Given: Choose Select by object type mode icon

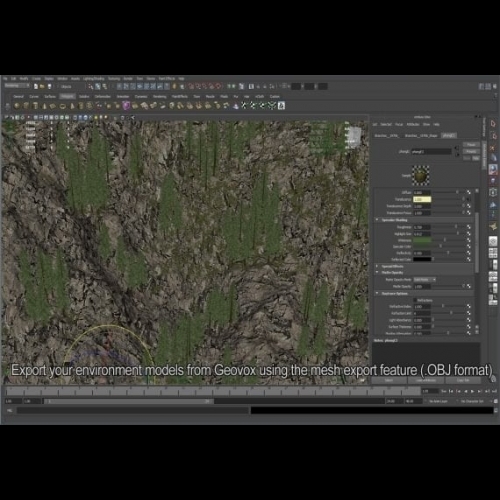Looking at the screenshot, I should point(98,86).
